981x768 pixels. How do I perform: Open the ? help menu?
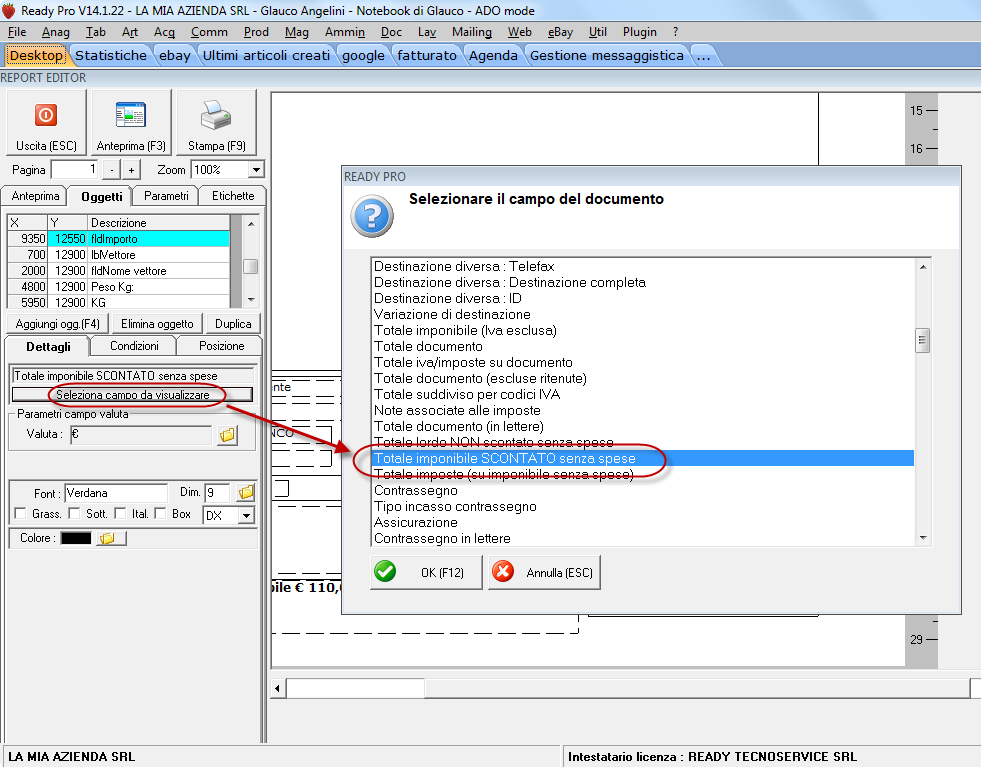675,32
